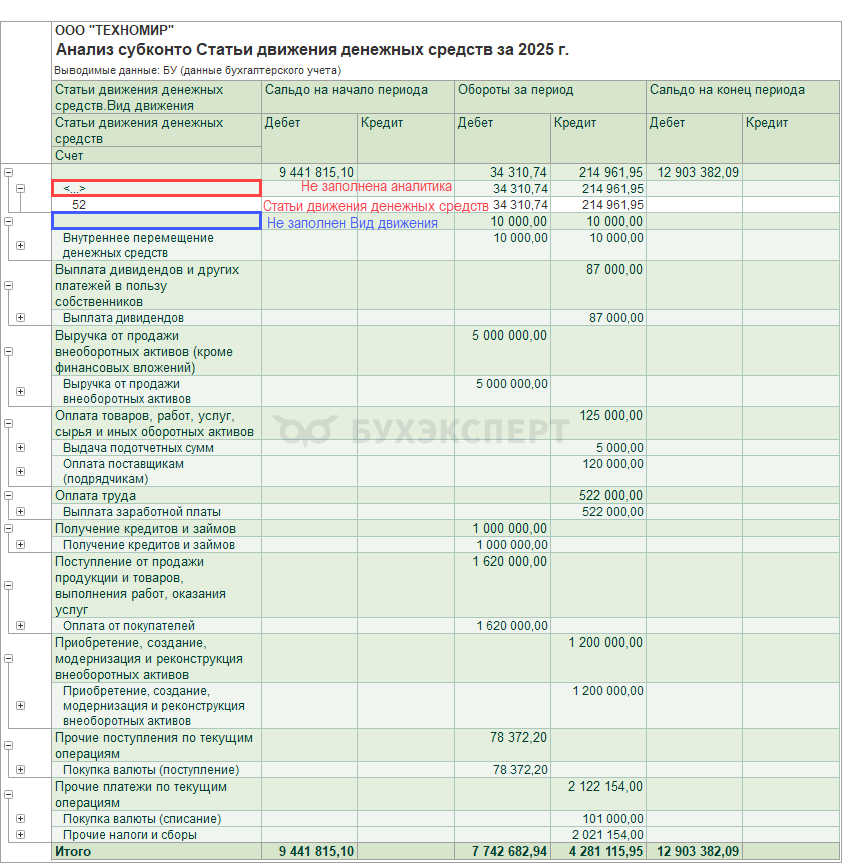Click total debit turnover 7 742 682,94
This screenshot has width=842, height=863.
pos(509,851)
